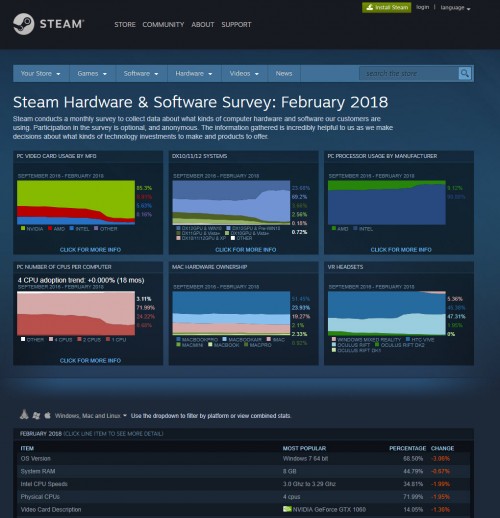The image size is (500, 518).
Task: Select the System RAM row
Action: (x=243, y=471)
